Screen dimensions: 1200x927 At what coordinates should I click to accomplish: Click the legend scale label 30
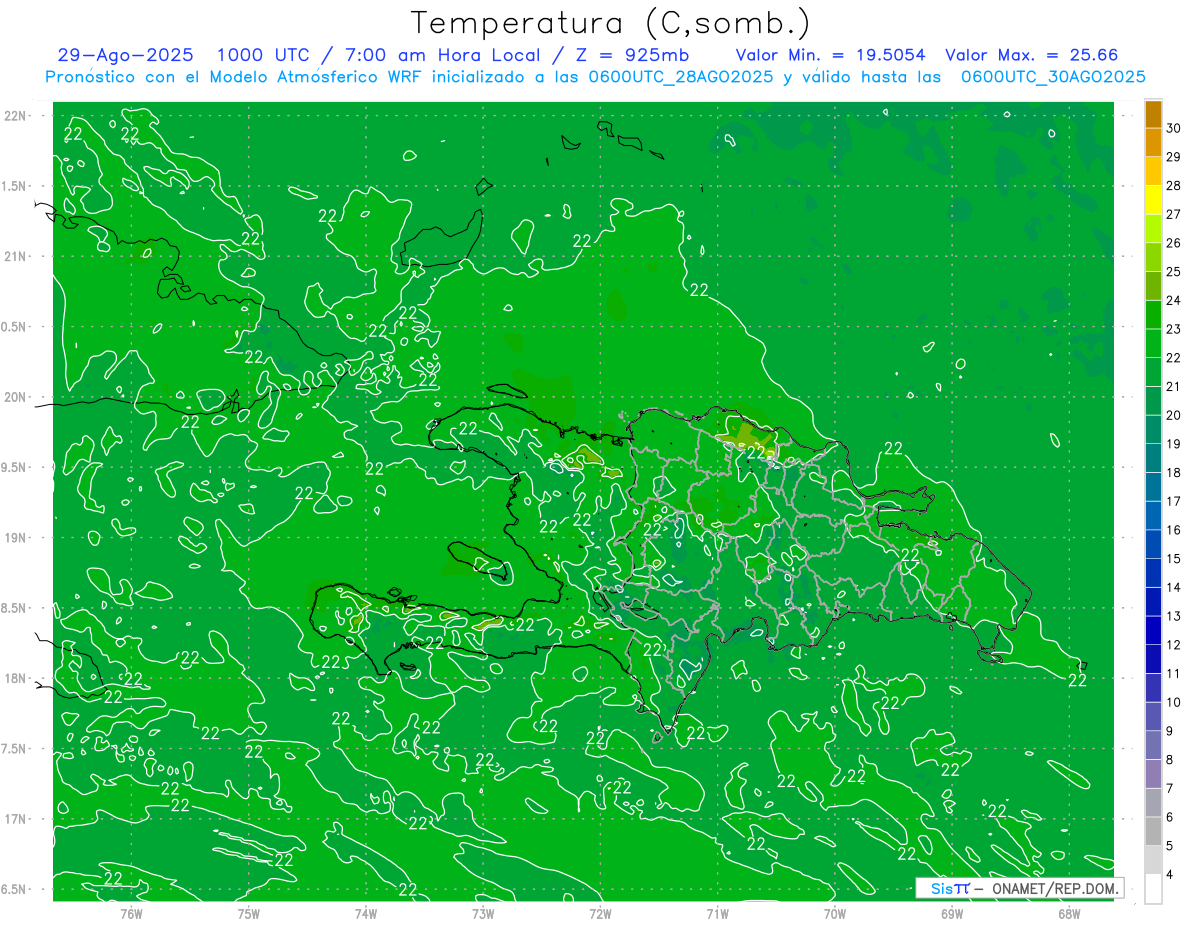1174,128
